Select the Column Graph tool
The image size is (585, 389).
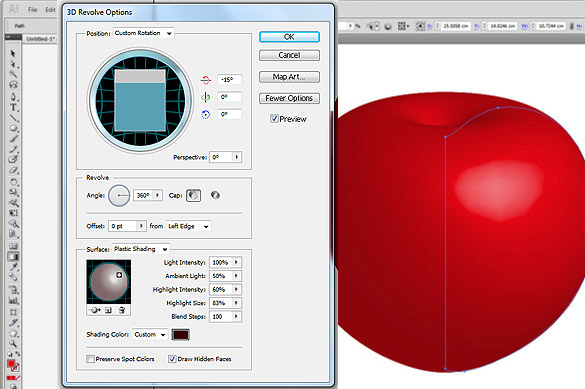tap(13, 300)
